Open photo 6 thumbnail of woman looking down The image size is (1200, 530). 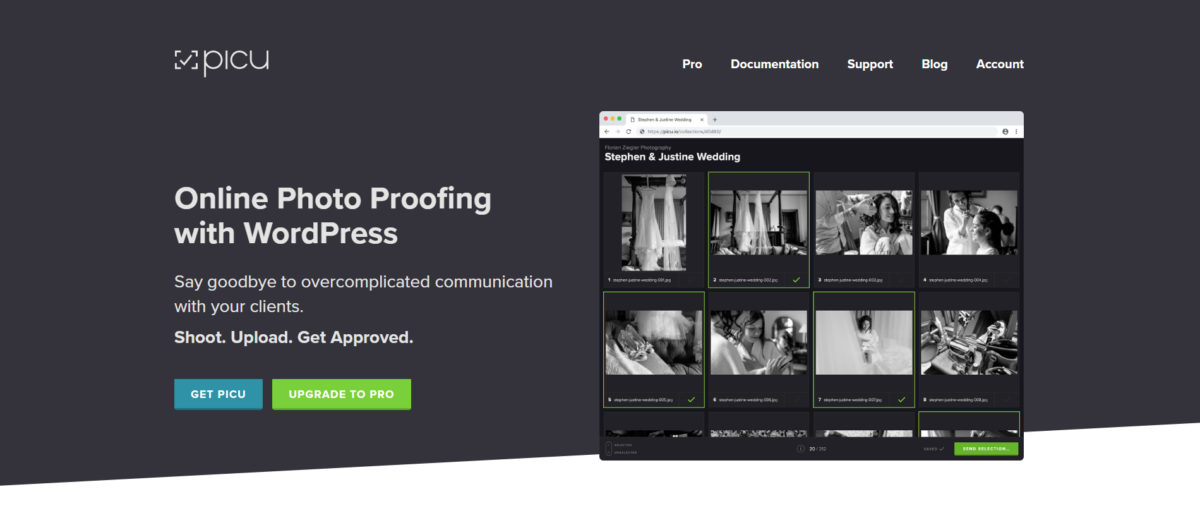click(759, 342)
